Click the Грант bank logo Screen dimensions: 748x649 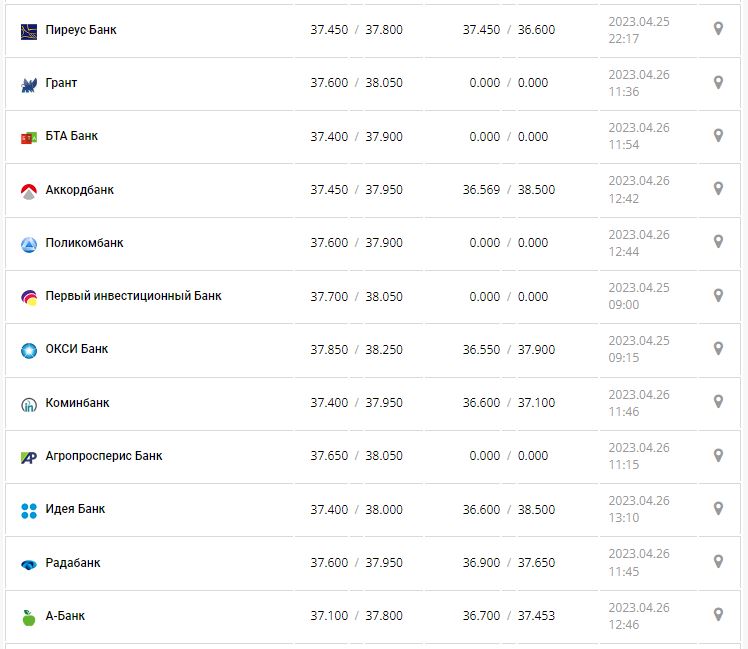coord(29,84)
